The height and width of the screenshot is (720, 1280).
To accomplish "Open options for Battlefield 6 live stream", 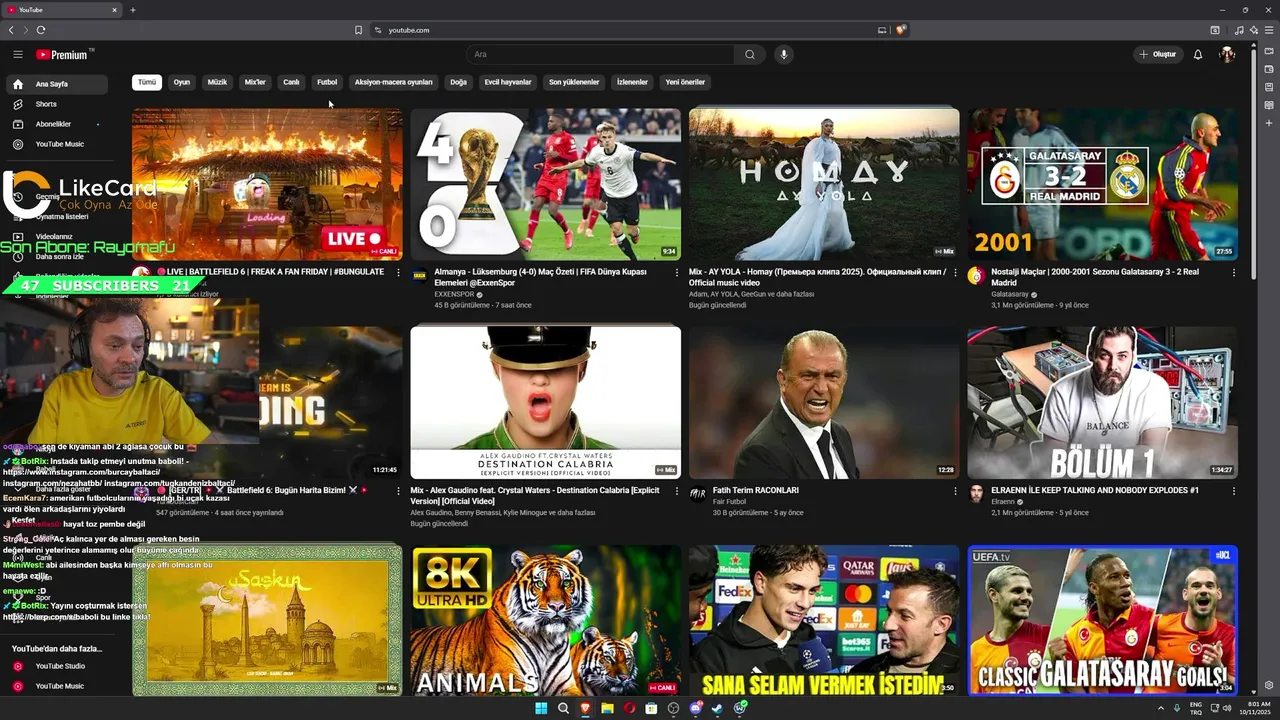I will pos(398,272).
